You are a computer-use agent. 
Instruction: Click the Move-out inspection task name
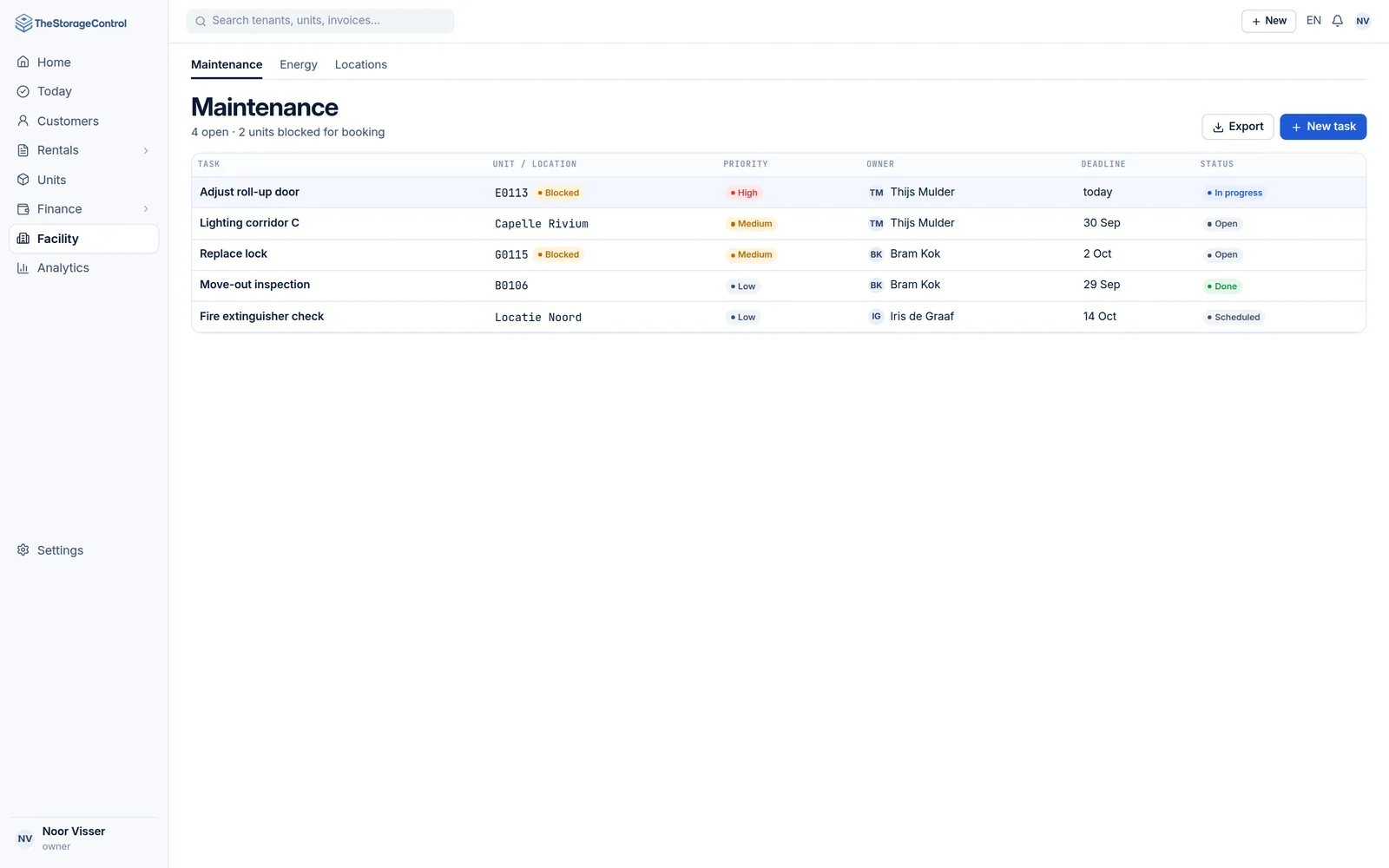tap(254, 285)
